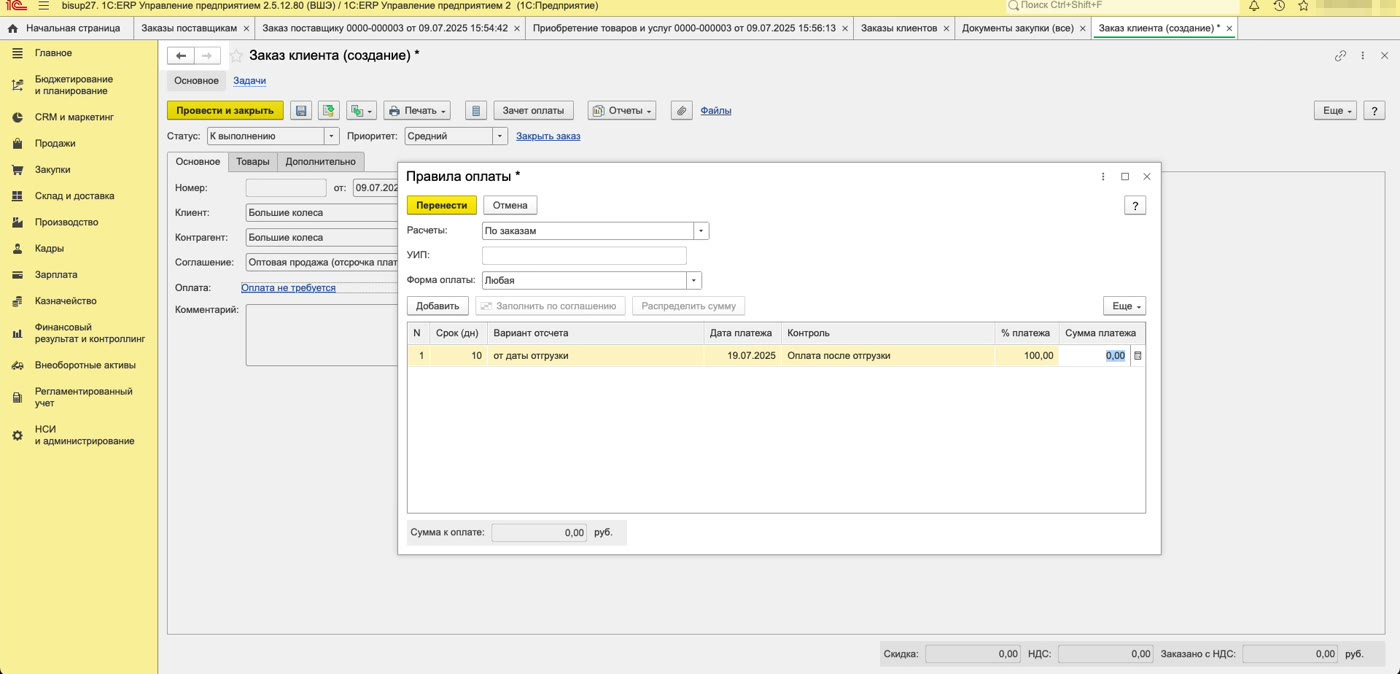This screenshot has width=1400, height=674.
Task: Click the favorites star in the title bar
Action: tap(1303, 6)
